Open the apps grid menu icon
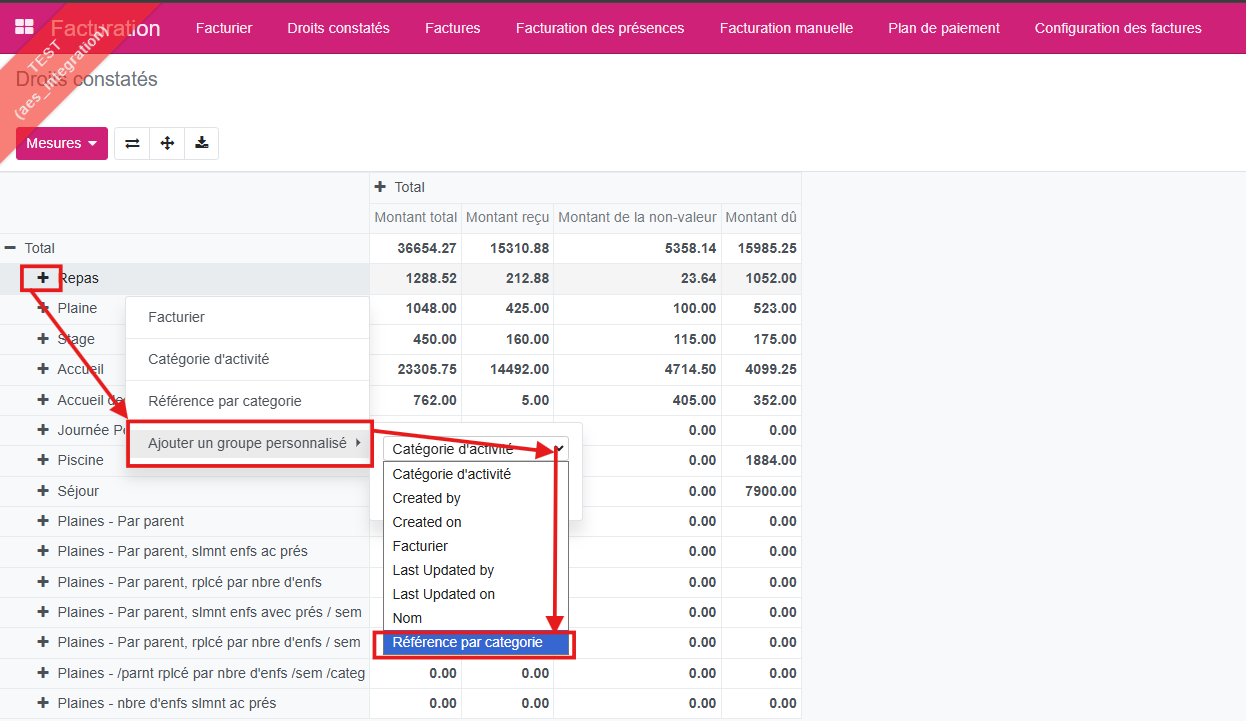Image resolution: width=1246 pixels, height=721 pixels. pos(24,28)
